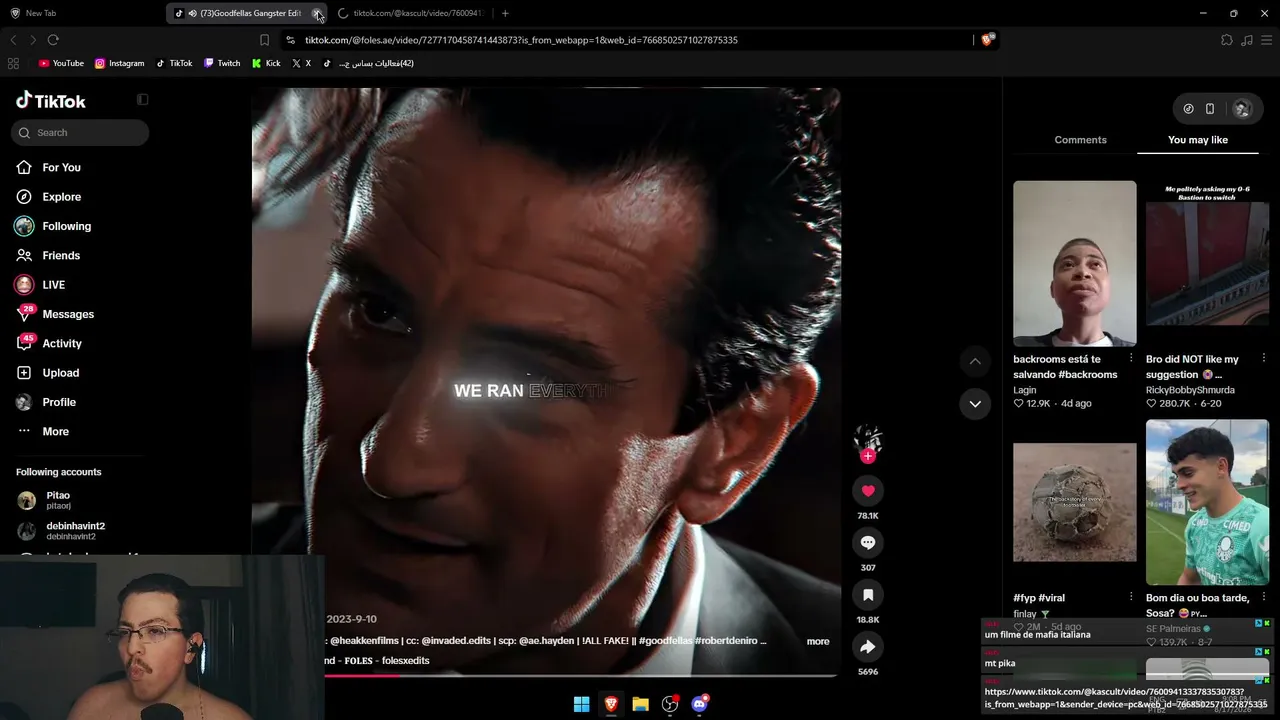Open options for the #fyp #viral video

click(x=1131, y=597)
